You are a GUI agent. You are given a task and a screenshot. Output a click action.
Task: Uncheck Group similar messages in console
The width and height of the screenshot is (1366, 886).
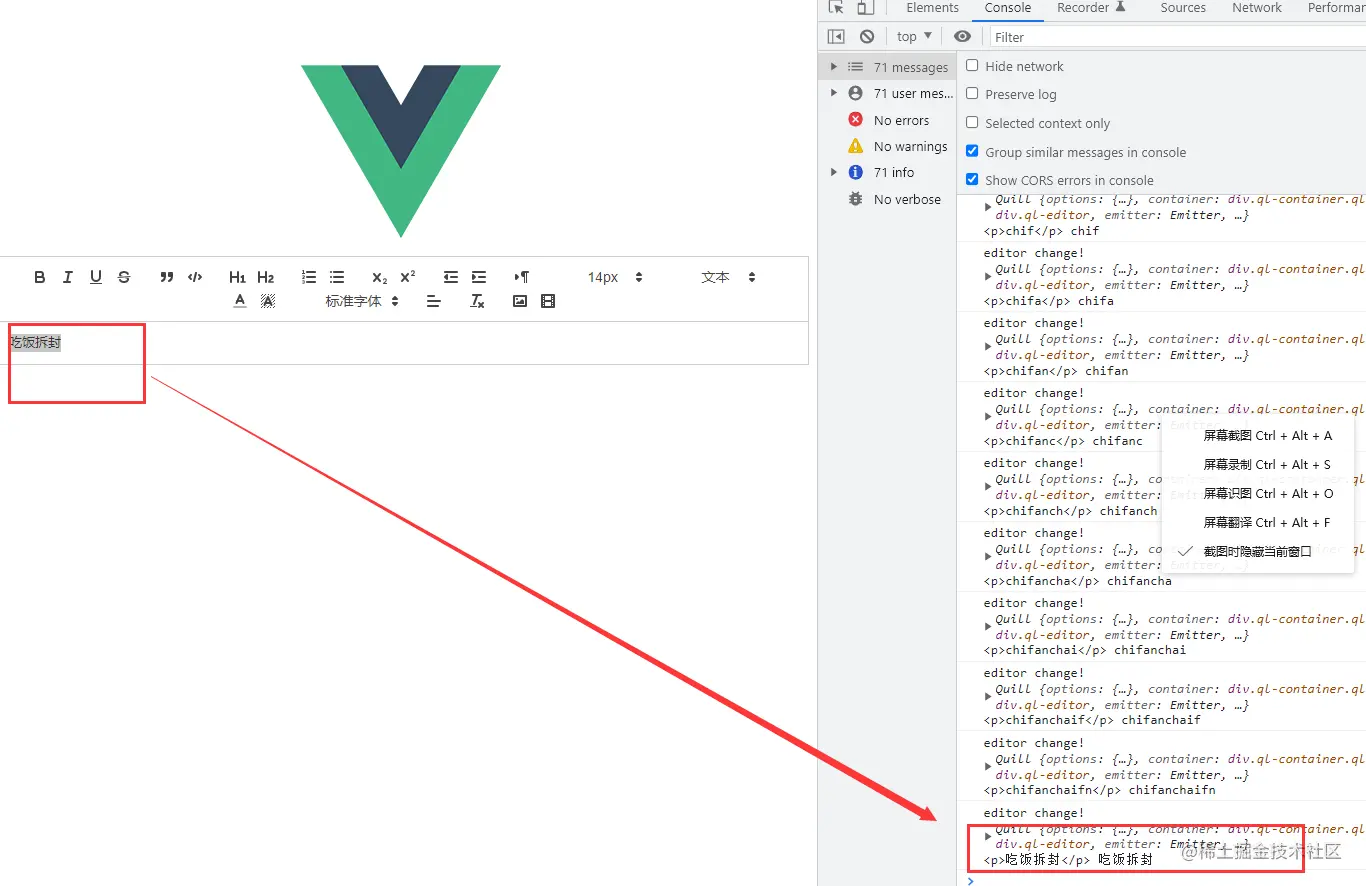(x=972, y=151)
